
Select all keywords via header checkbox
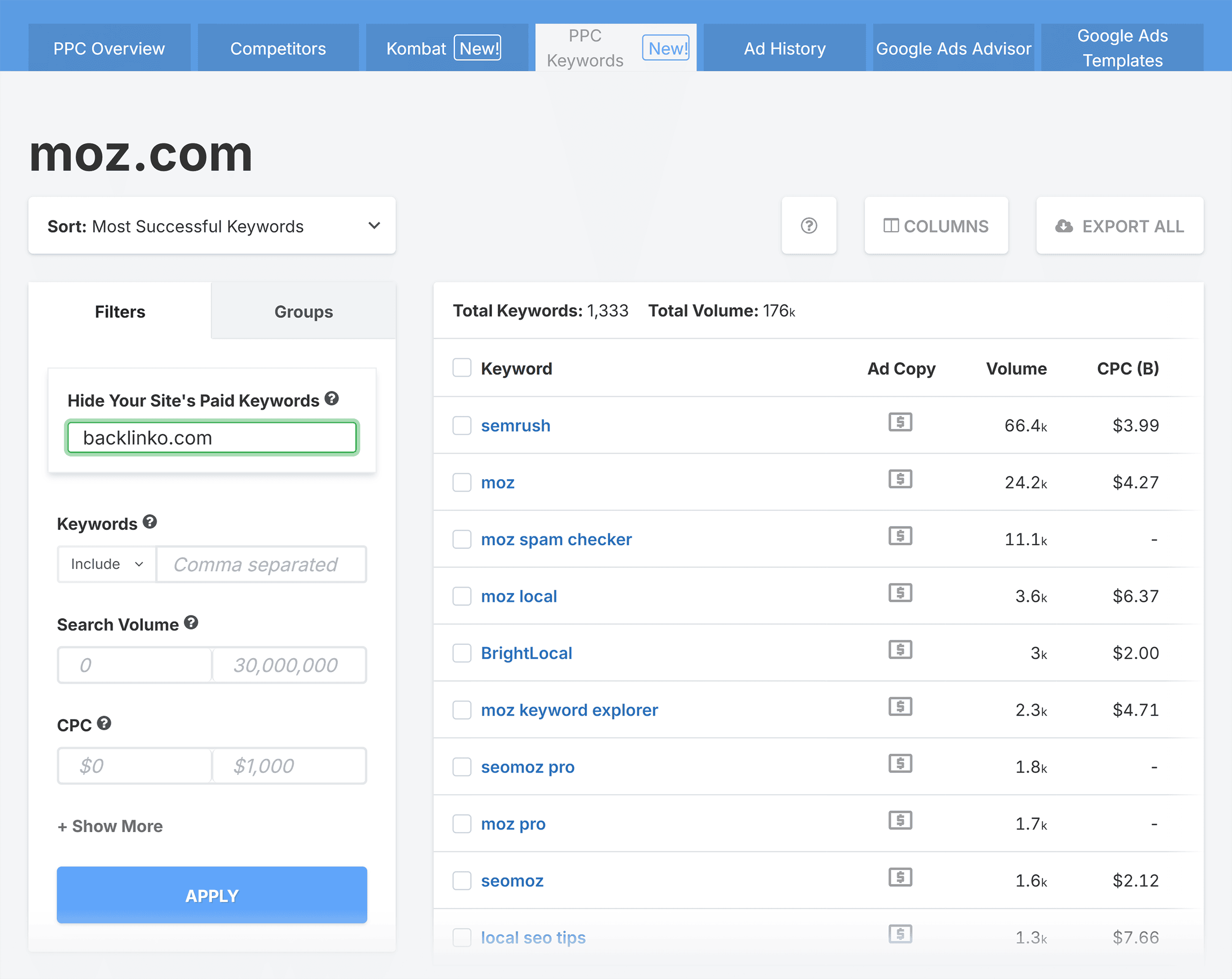coord(462,367)
